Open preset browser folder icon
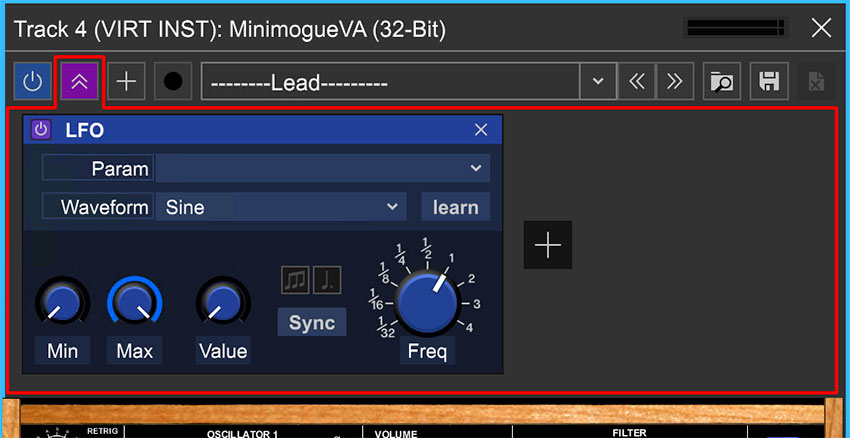The image size is (850, 438). pyautogui.click(x=722, y=81)
